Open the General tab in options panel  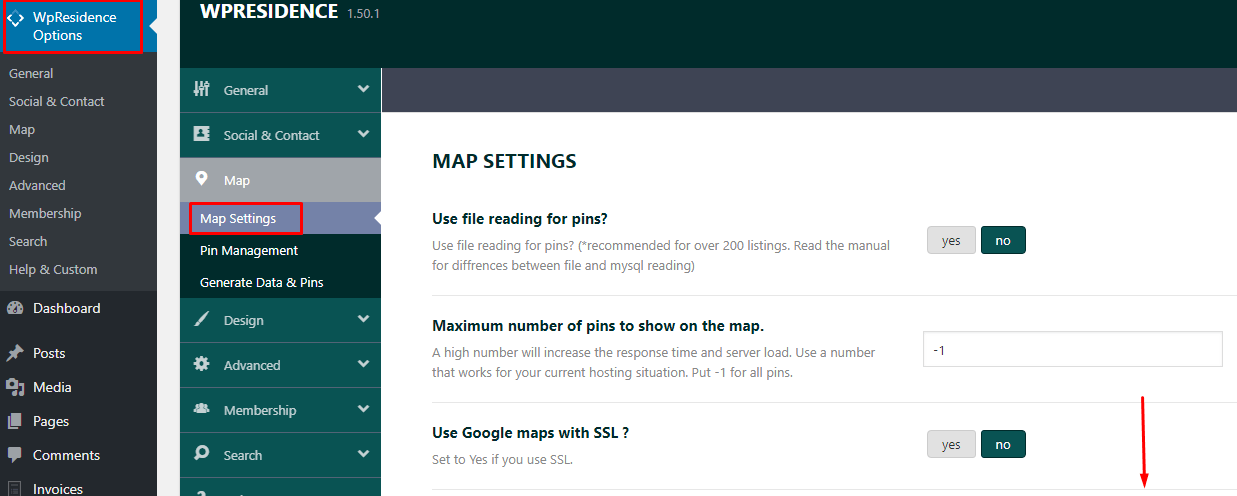[x=280, y=90]
